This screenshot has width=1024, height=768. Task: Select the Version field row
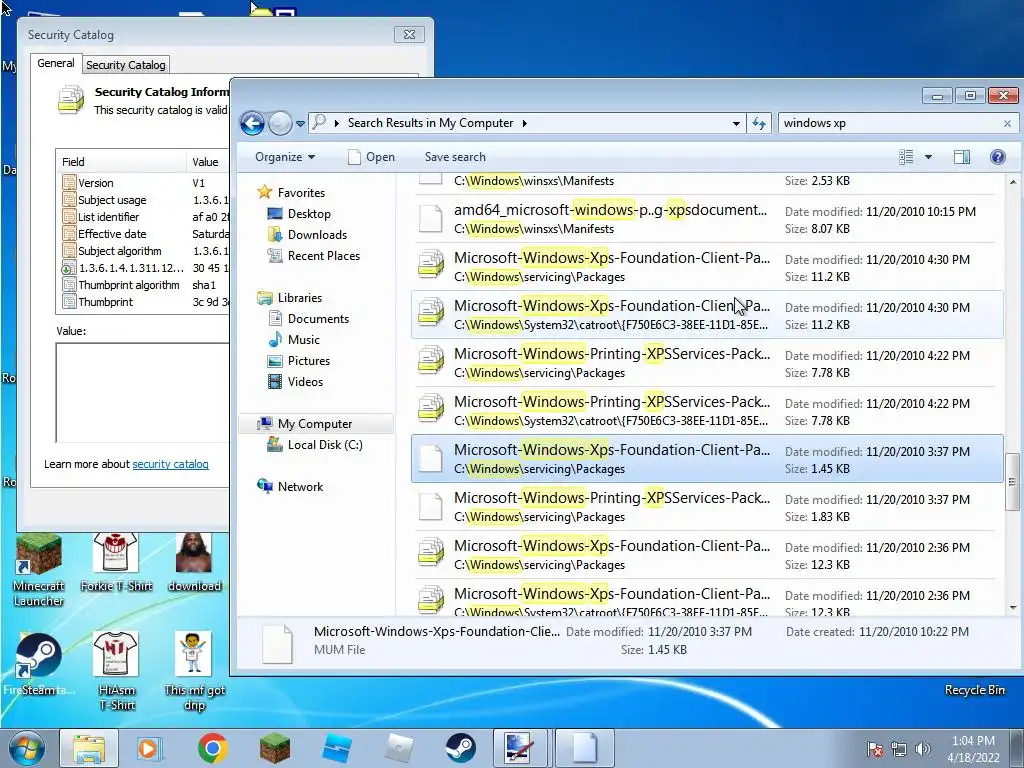[144, 183]
